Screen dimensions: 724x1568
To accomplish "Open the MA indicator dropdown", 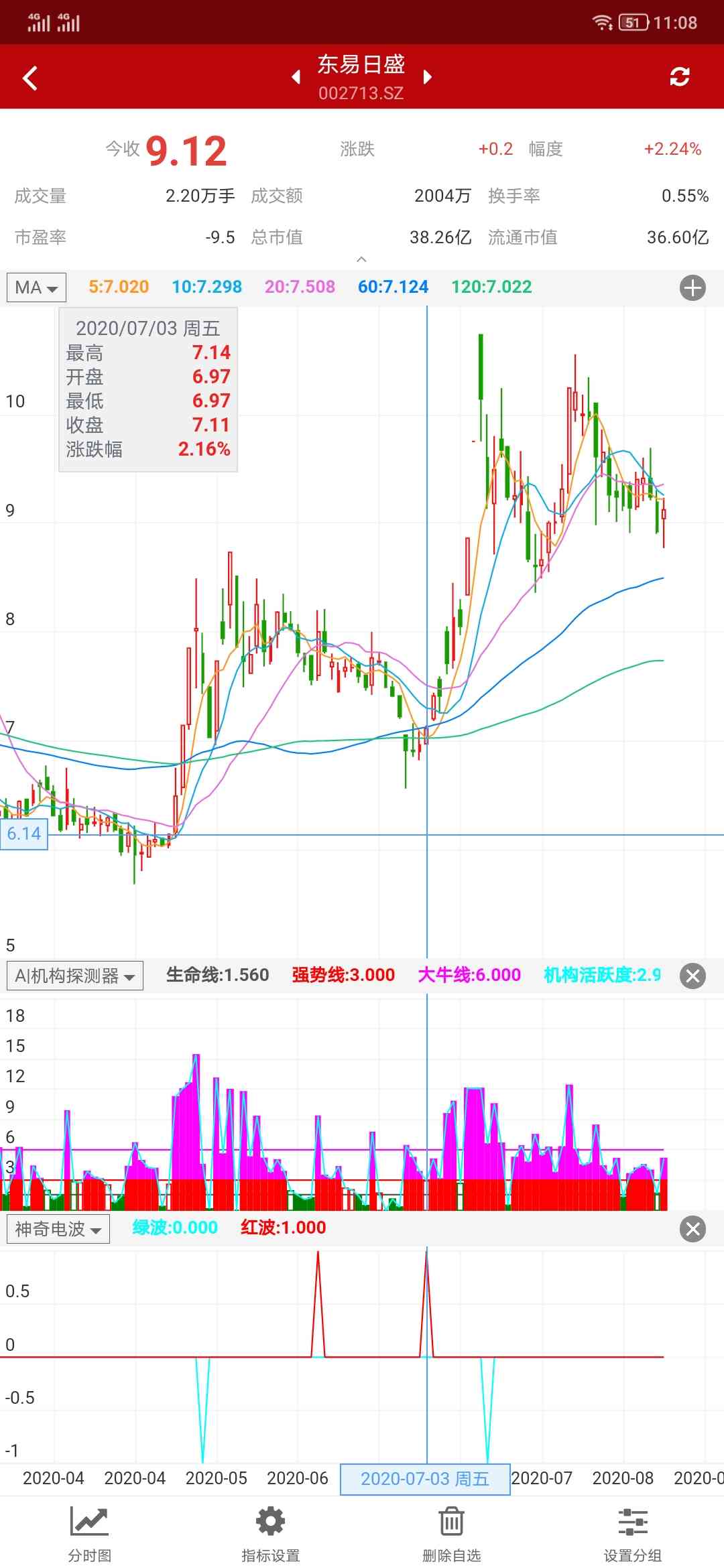I will click(x=36, y=288).
